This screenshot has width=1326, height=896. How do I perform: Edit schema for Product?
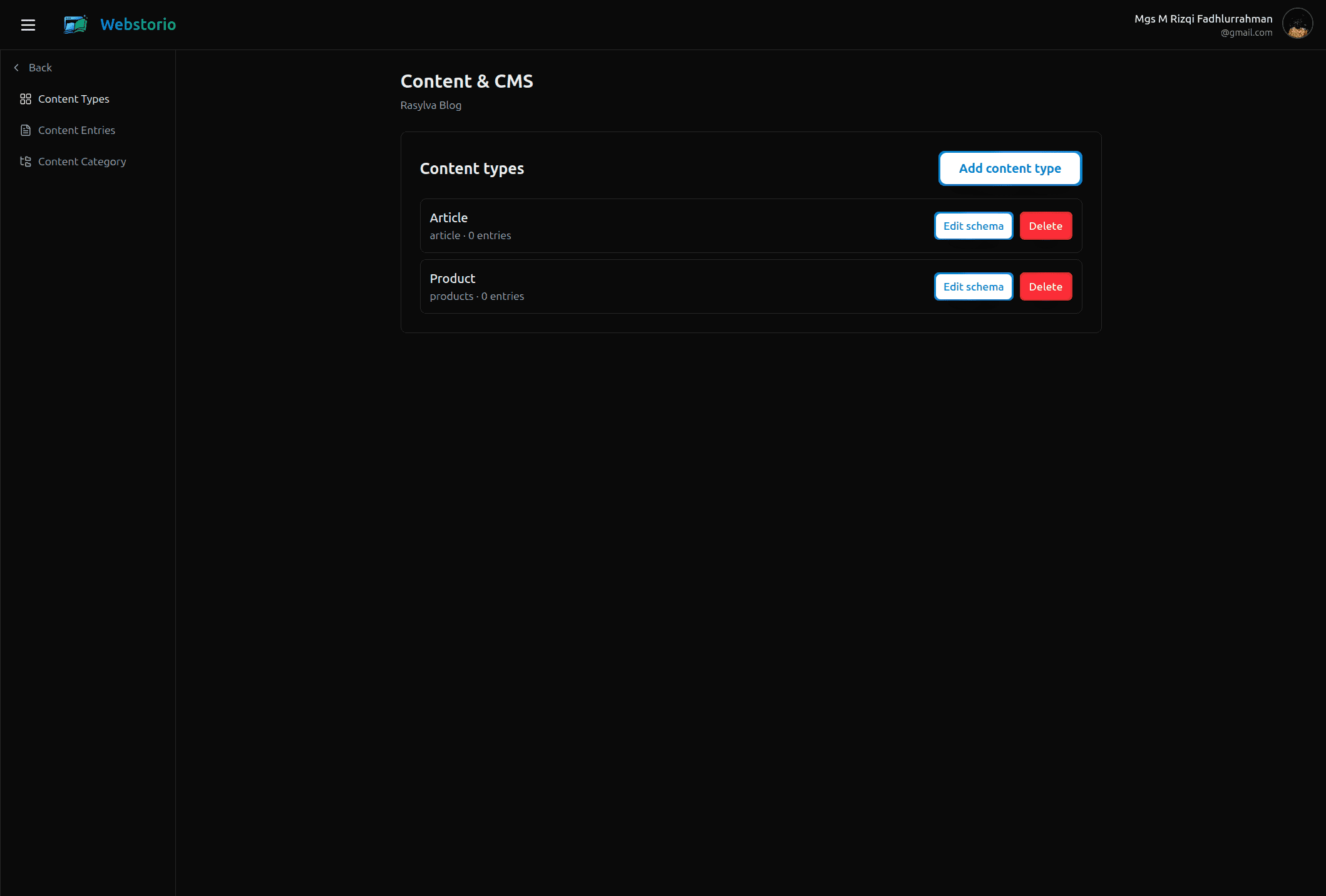click(x=974, y=287)
